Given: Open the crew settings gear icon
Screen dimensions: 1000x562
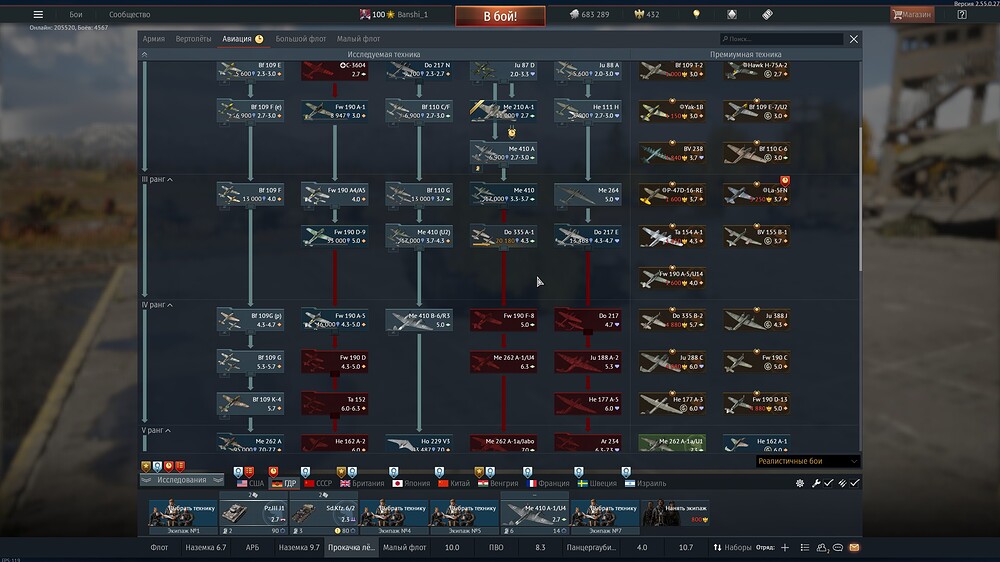Looking at the screenshot, I should click(x=800, y=483).
